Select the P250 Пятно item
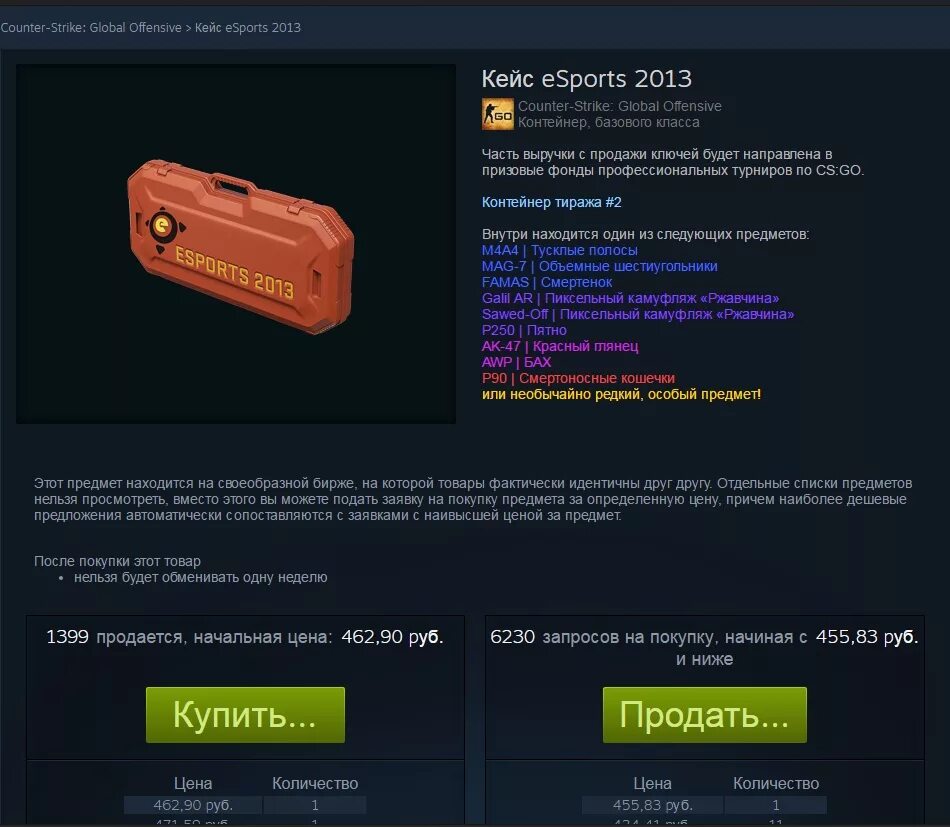The height and width of the screenshot is (827, 950). (524, 330)
